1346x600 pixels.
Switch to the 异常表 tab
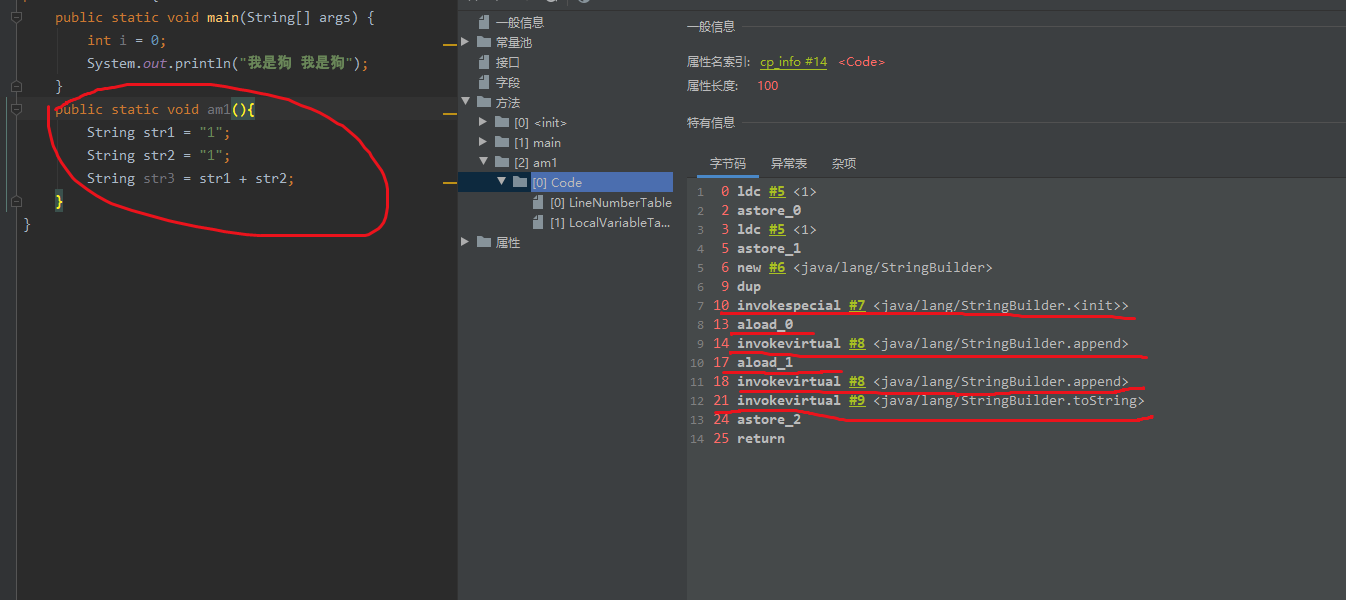click(789, 163)
